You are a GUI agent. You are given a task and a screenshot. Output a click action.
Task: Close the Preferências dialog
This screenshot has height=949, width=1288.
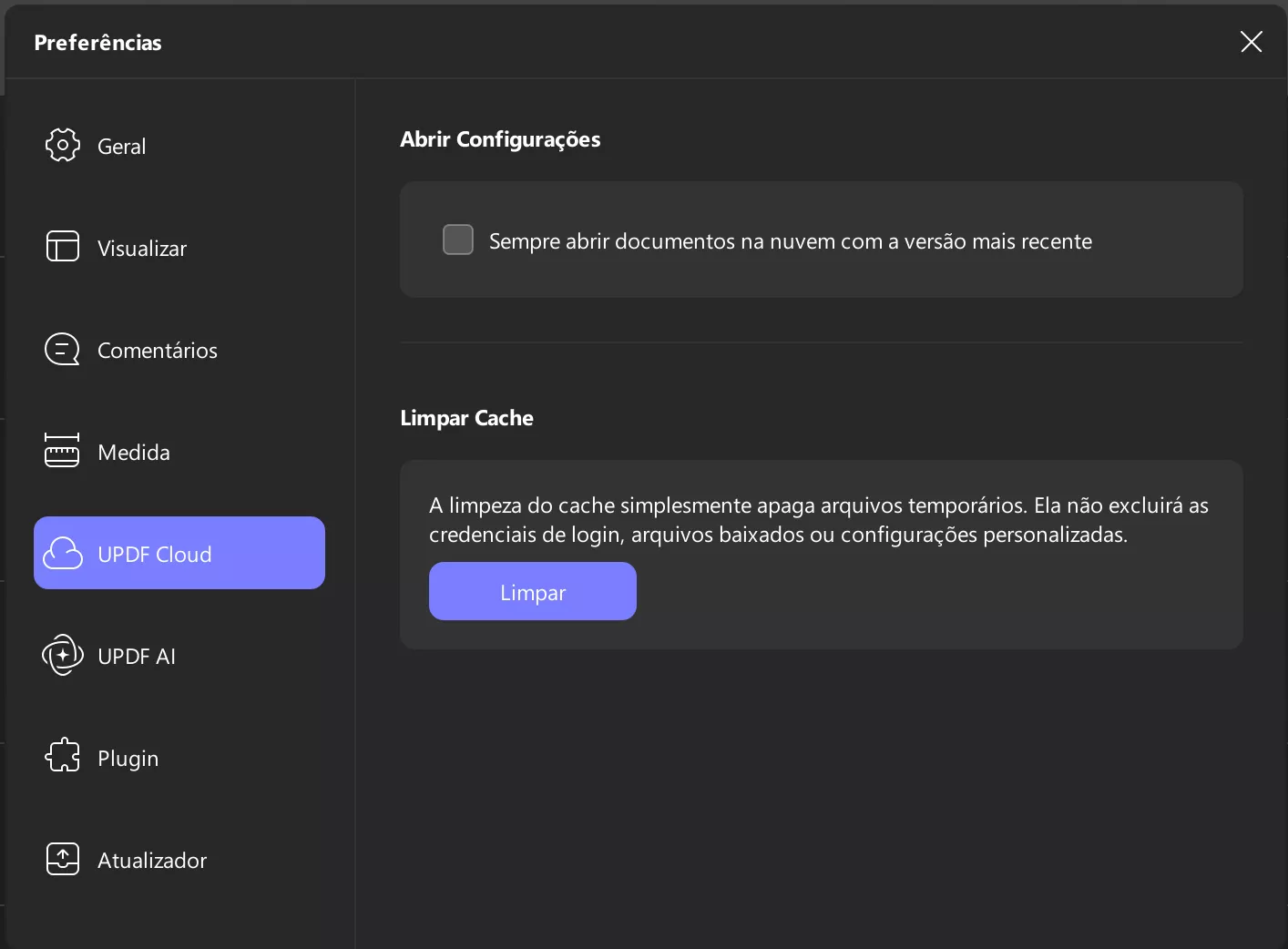[x=1251, y=41]
